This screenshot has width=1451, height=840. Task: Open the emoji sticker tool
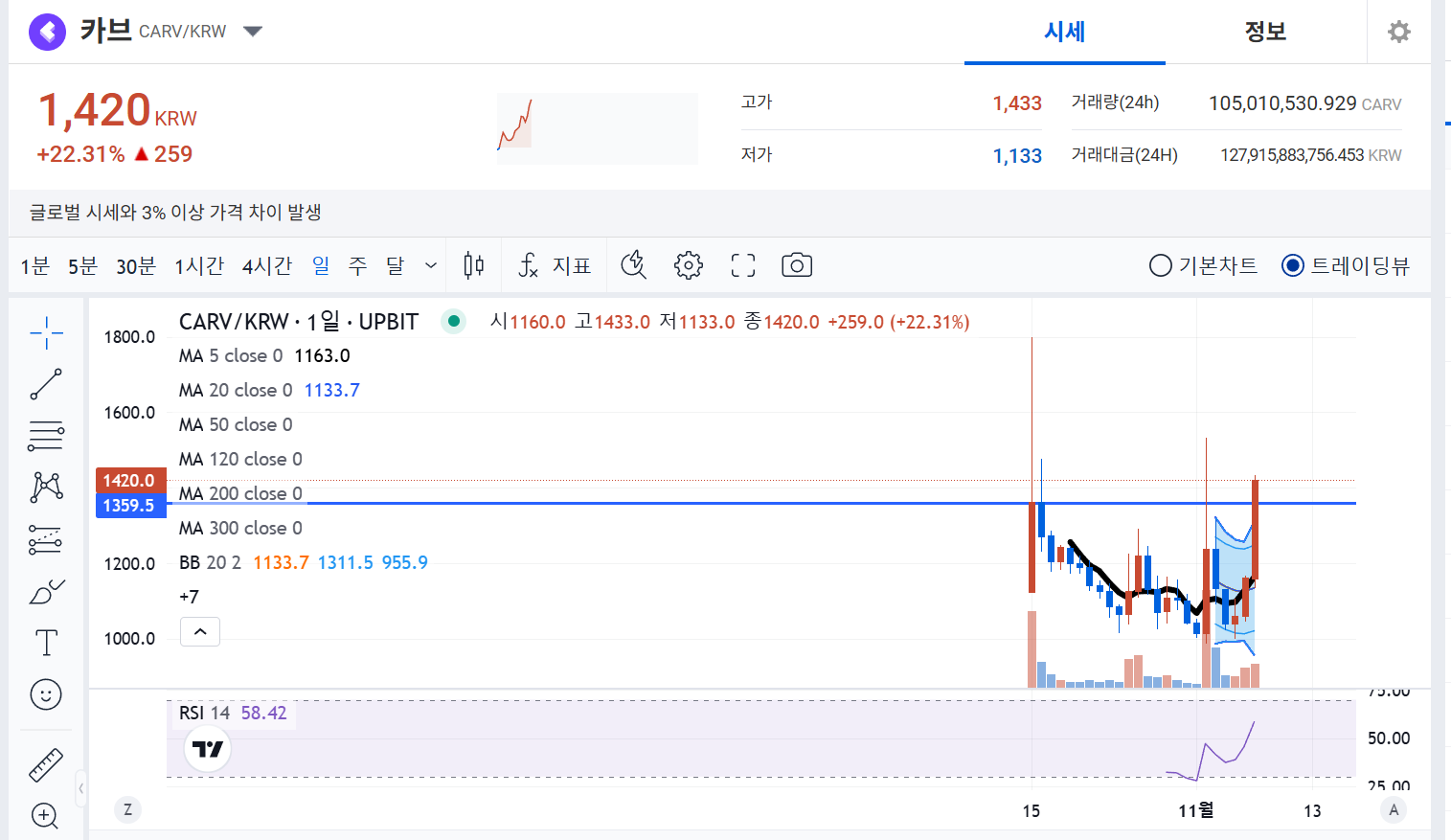(x=46, y=694)
